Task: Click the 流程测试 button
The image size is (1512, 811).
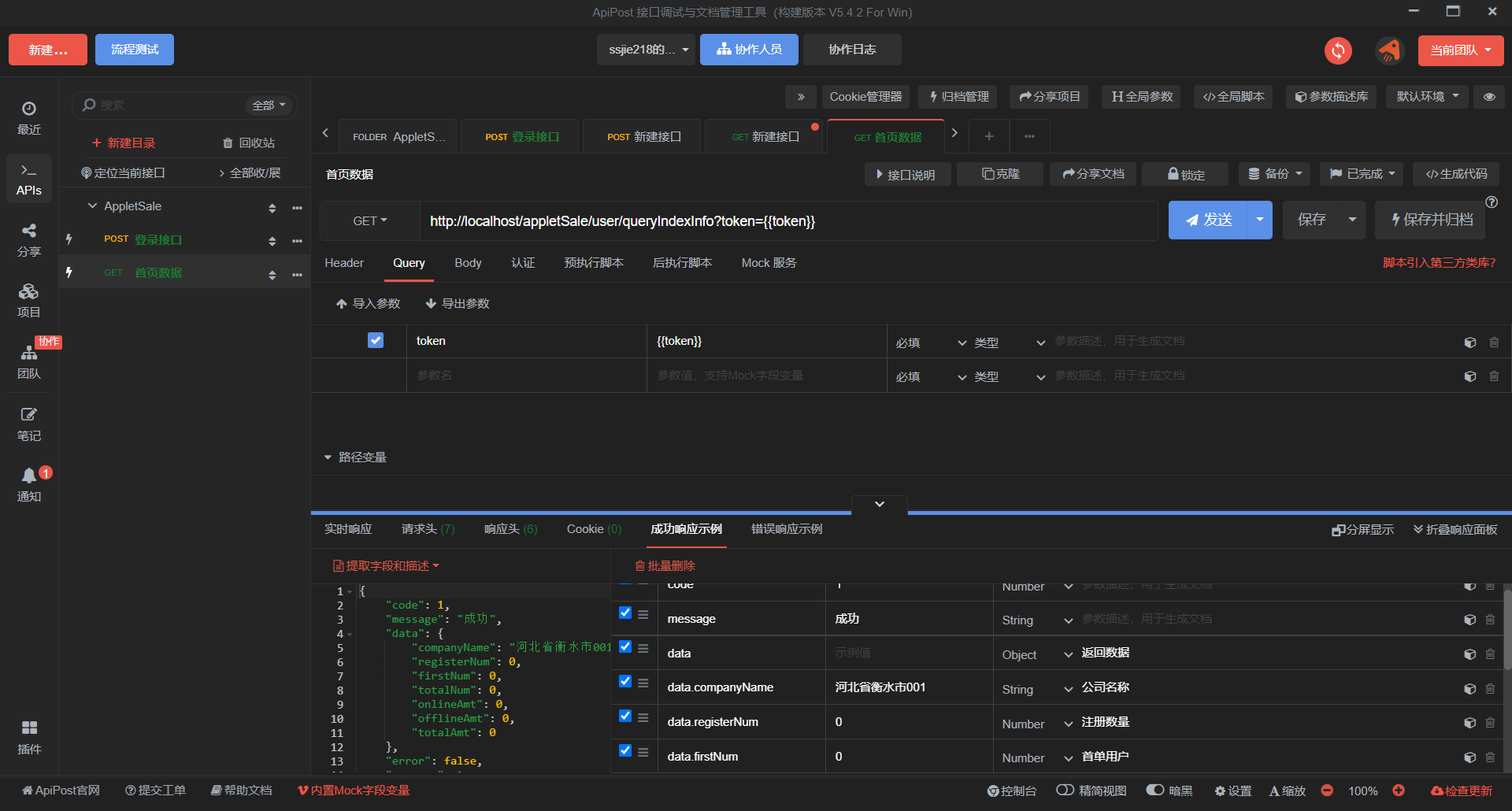Action: coord(135,50)
